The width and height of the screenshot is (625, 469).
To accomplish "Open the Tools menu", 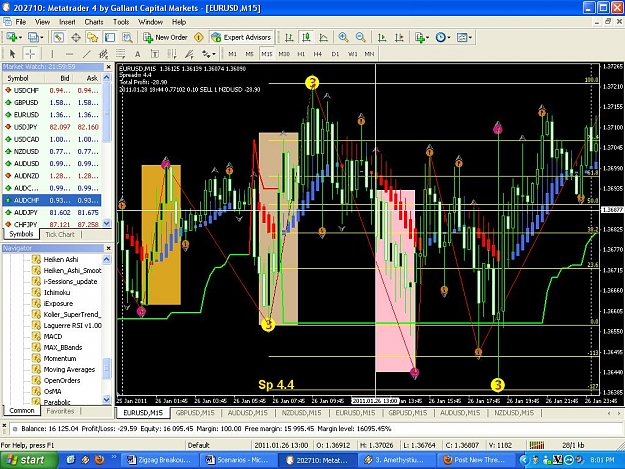I will pyautogui.click(x=121, y=22).
